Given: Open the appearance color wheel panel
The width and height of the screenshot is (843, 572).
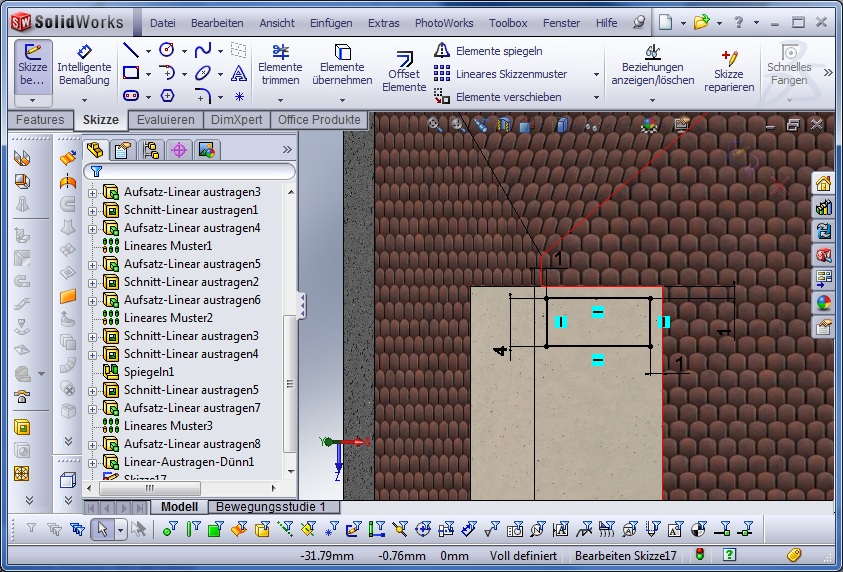Looking at the screenshot, I should [x=824, y=303].
